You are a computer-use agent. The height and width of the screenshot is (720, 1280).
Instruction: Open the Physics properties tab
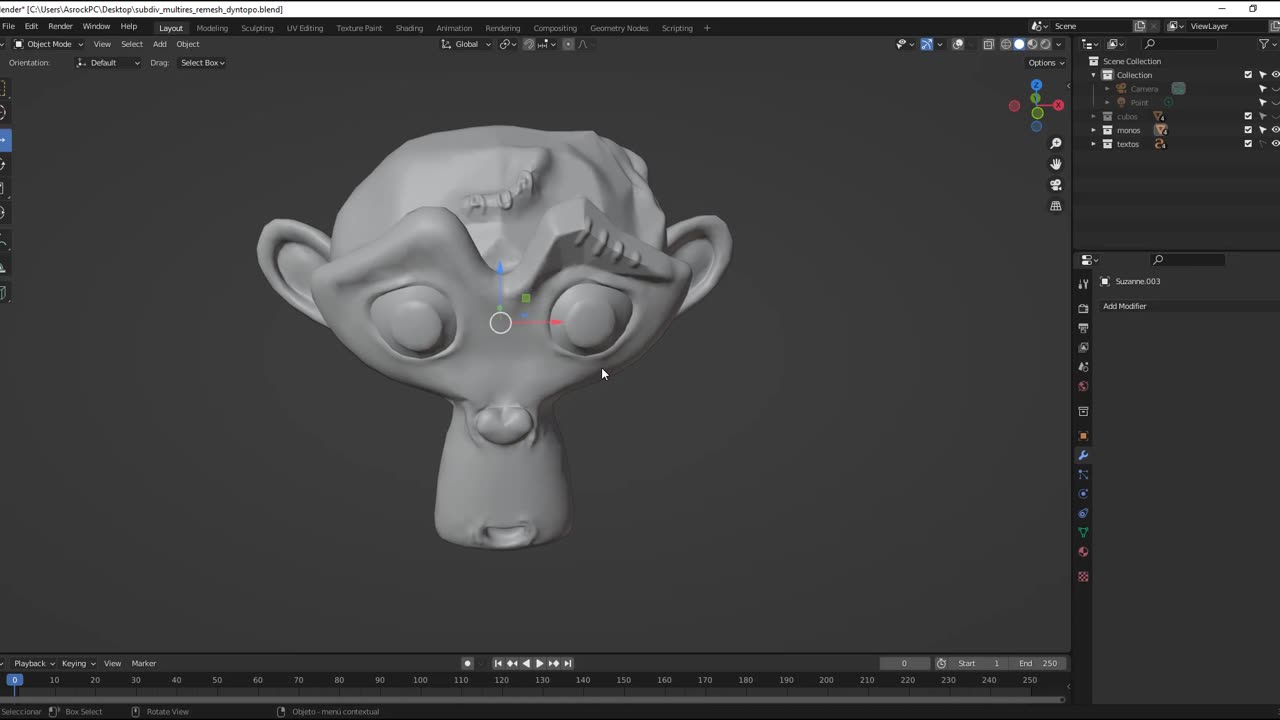click(x=1083, y=494)
